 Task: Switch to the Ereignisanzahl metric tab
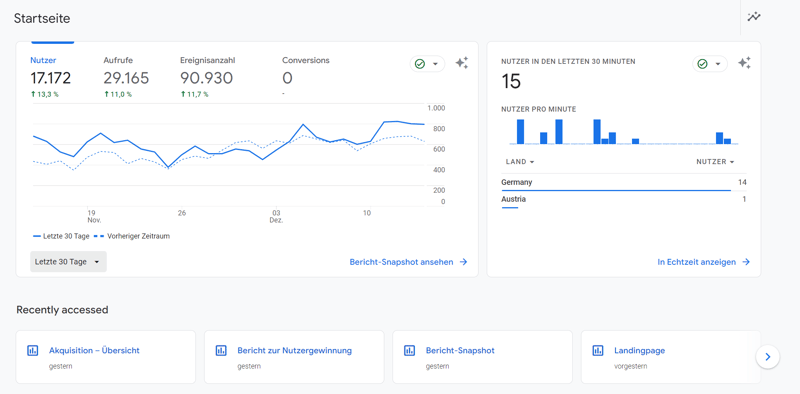coord(208,77)
